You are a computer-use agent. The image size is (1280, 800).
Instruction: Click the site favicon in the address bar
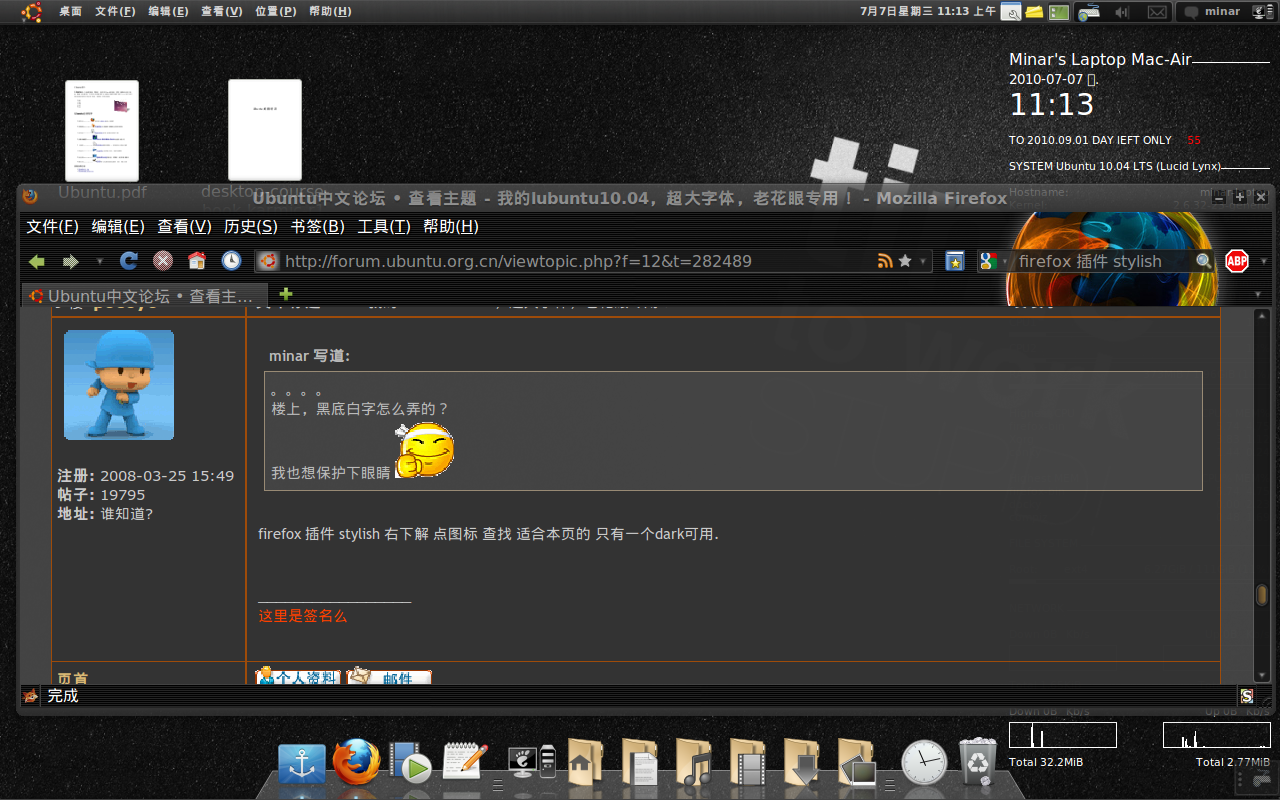(267, 261)
